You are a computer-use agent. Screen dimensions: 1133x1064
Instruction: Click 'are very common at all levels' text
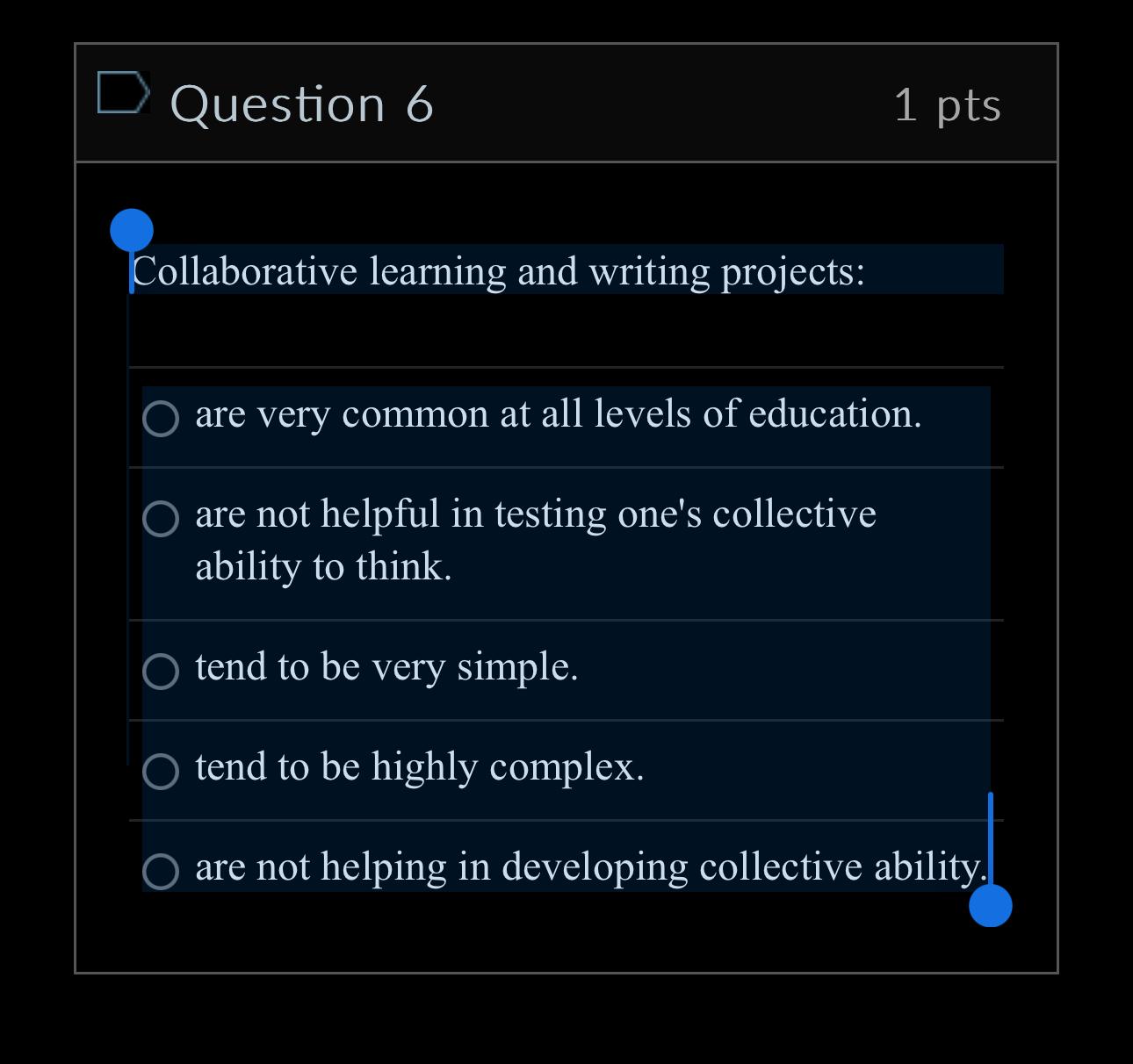click(558, 415)
